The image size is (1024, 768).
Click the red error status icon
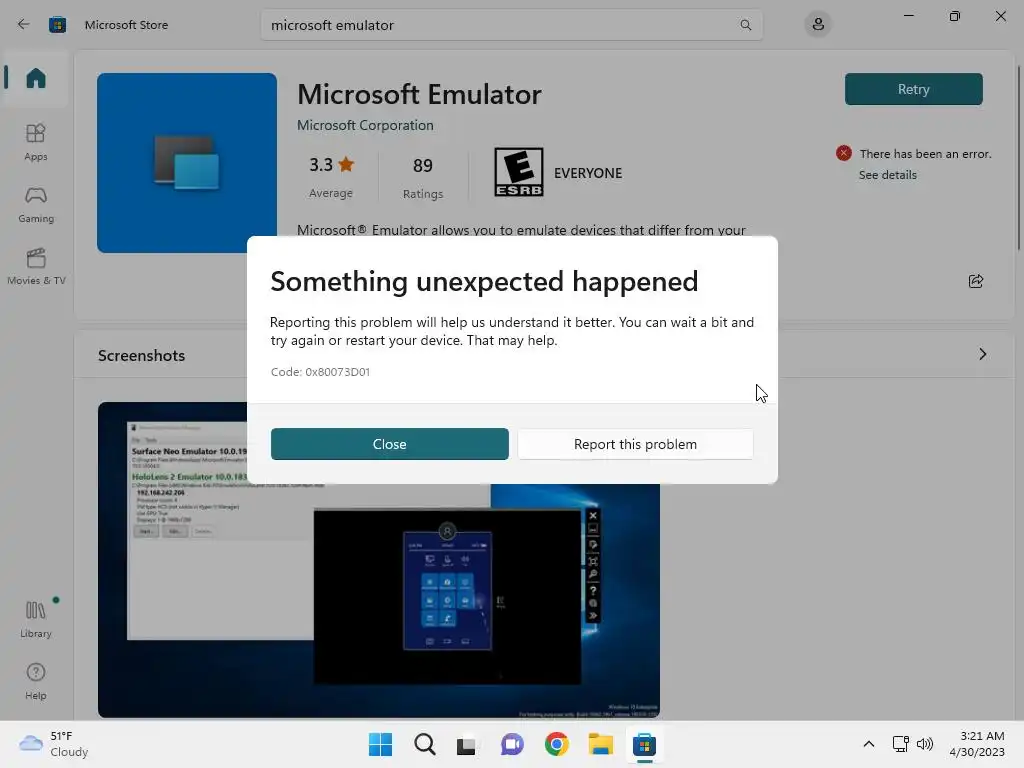[x=844, y=153]
